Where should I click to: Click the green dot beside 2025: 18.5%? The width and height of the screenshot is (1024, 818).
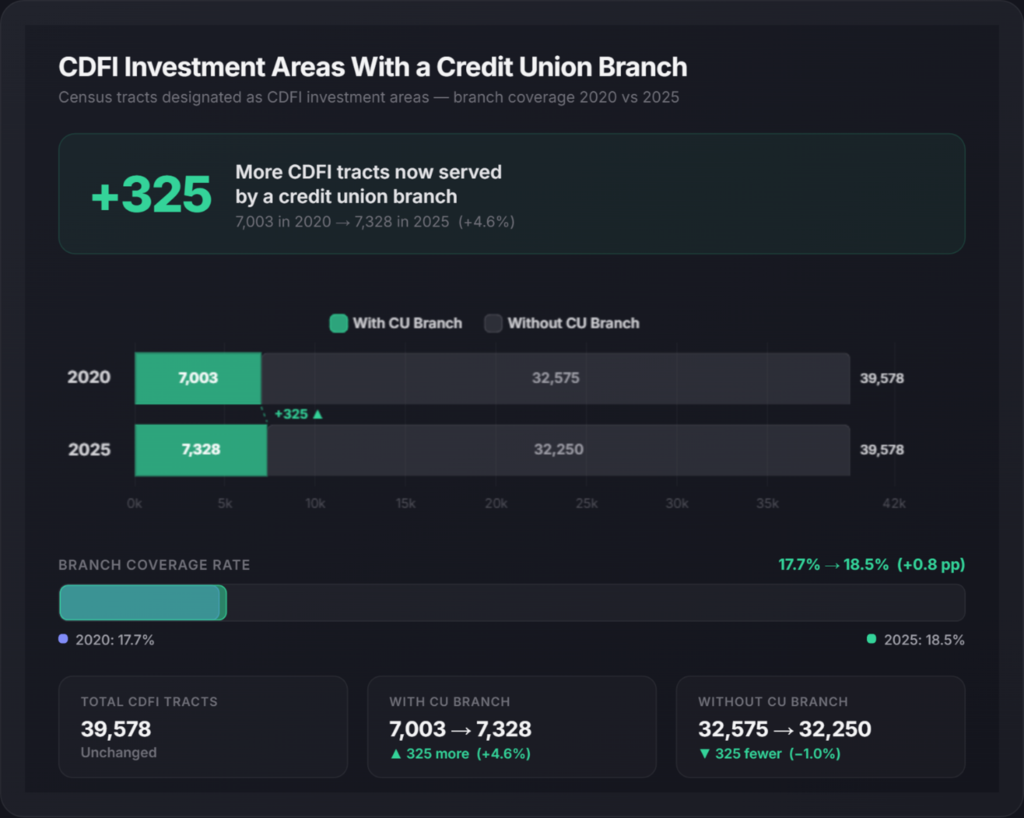[871, 639]
